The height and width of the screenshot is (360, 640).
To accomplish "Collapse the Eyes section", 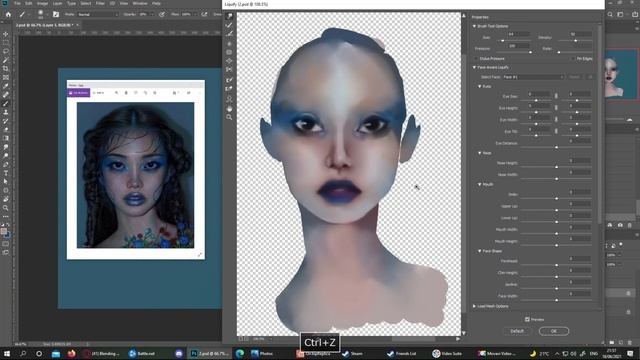I will 480,87.
